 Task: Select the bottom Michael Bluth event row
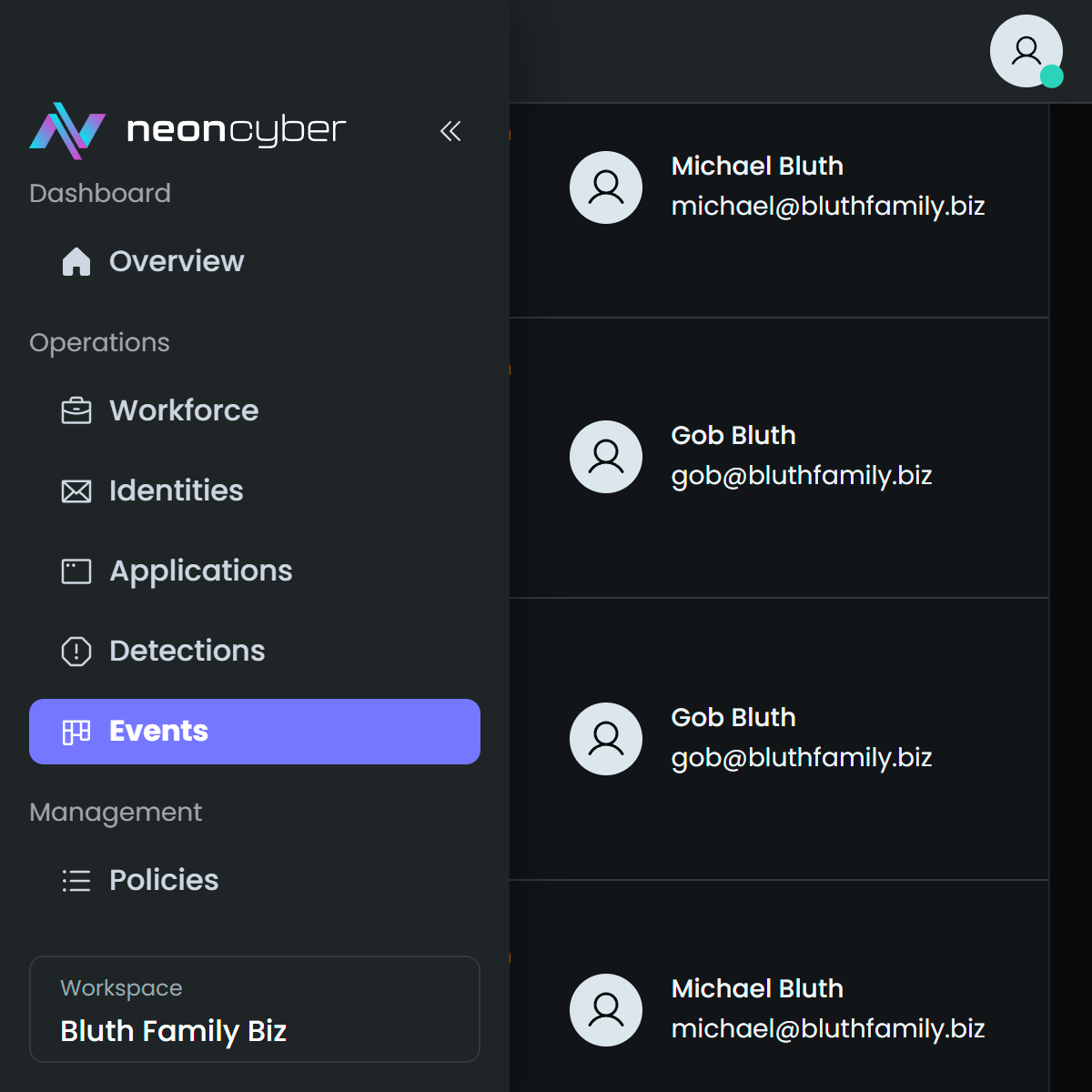pyautogui.click(x=779, y=1008)
